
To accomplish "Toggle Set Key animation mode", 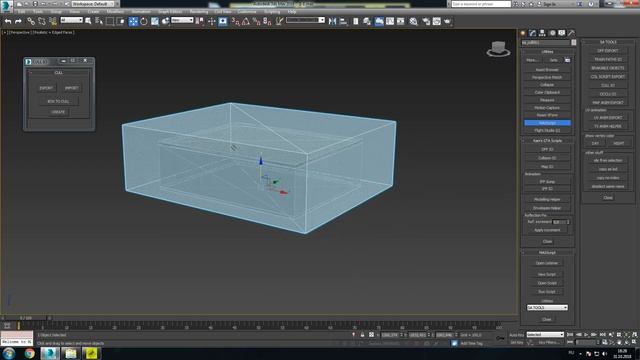I will point(517,342).
